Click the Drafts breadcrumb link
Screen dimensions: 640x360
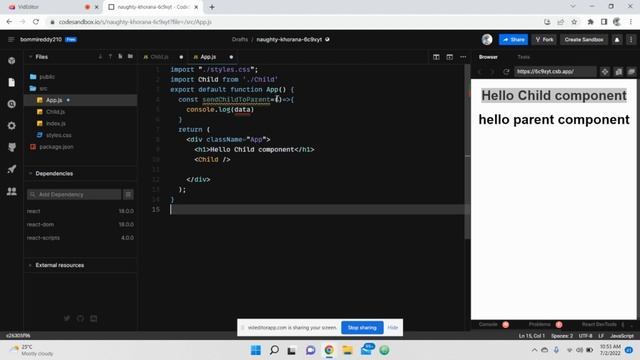coord(240,40)
